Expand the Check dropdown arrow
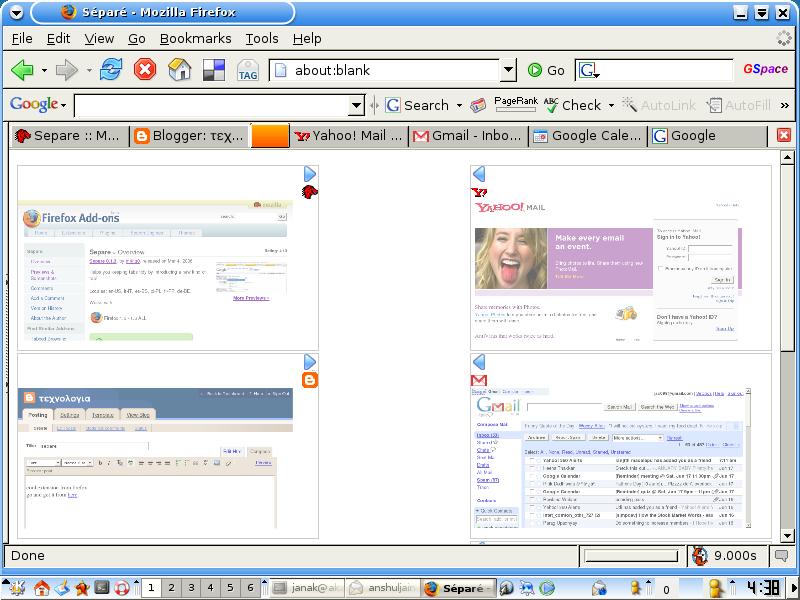The height and width of the screenshot is (600, 800). (611, 106)
